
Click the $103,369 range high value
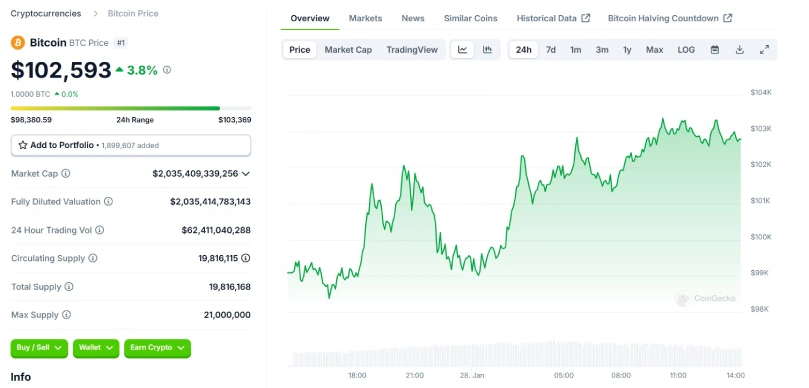pyautogui.click(x=235, y=120)
